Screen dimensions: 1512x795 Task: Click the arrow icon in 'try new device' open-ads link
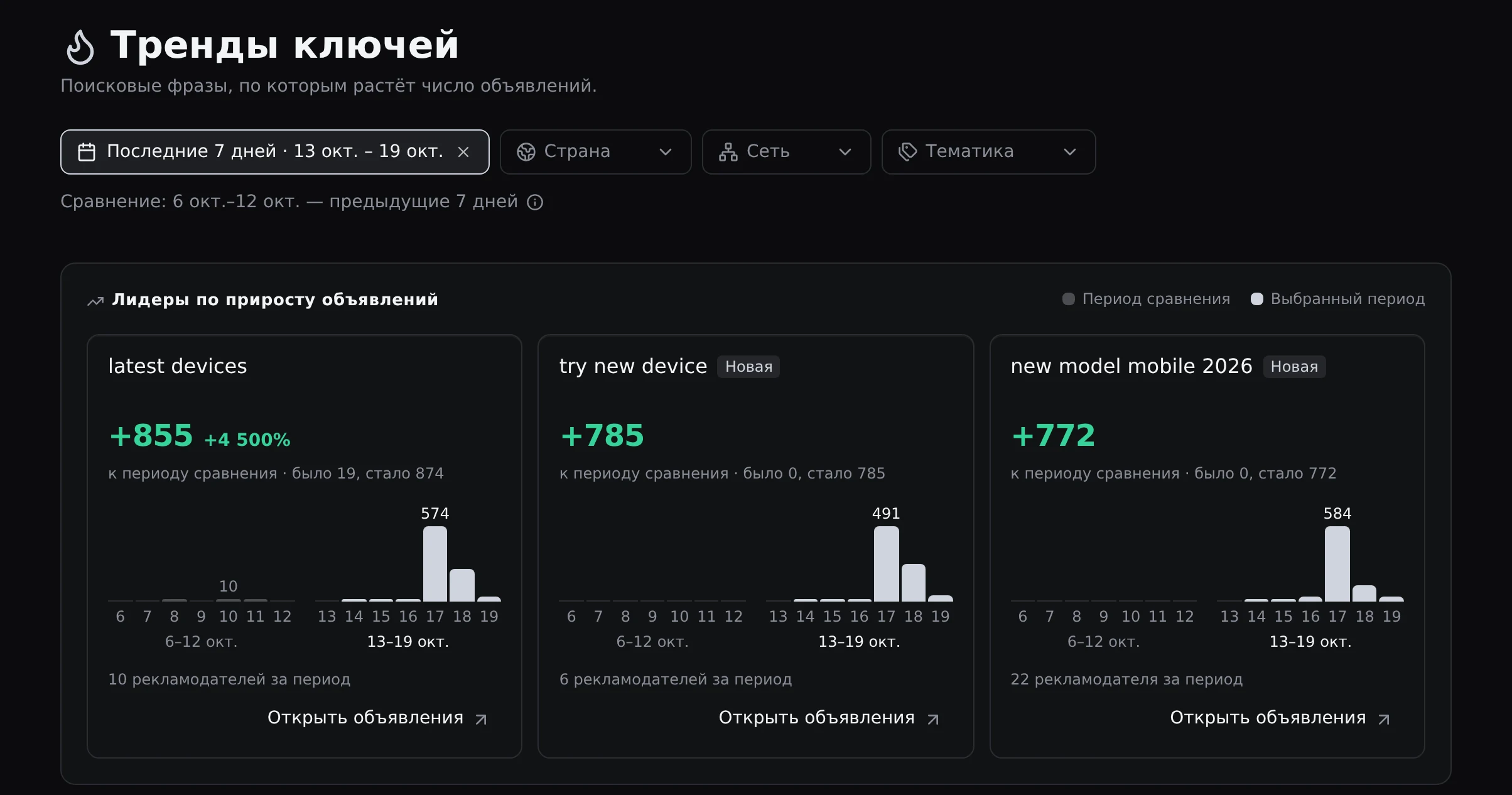[x=933, y=720]
